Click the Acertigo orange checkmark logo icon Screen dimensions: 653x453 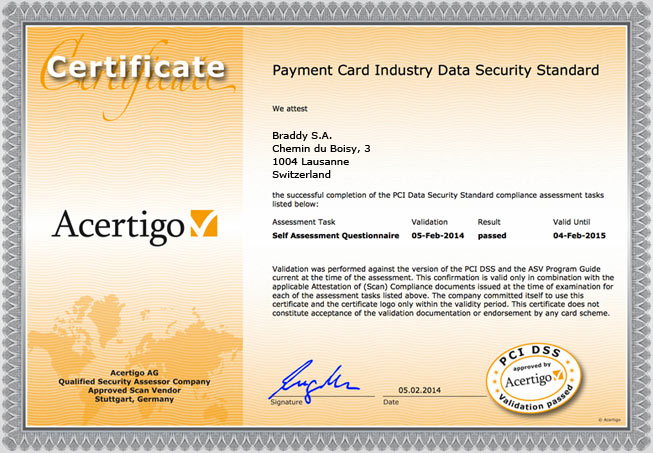(x=204, y=223)
